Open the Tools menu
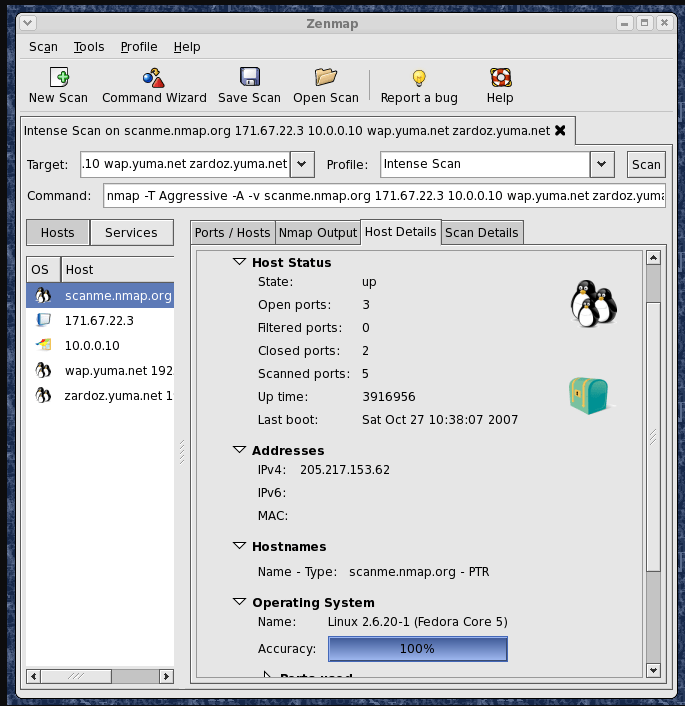Screen dimensions: 685x706 pos(89,47)
